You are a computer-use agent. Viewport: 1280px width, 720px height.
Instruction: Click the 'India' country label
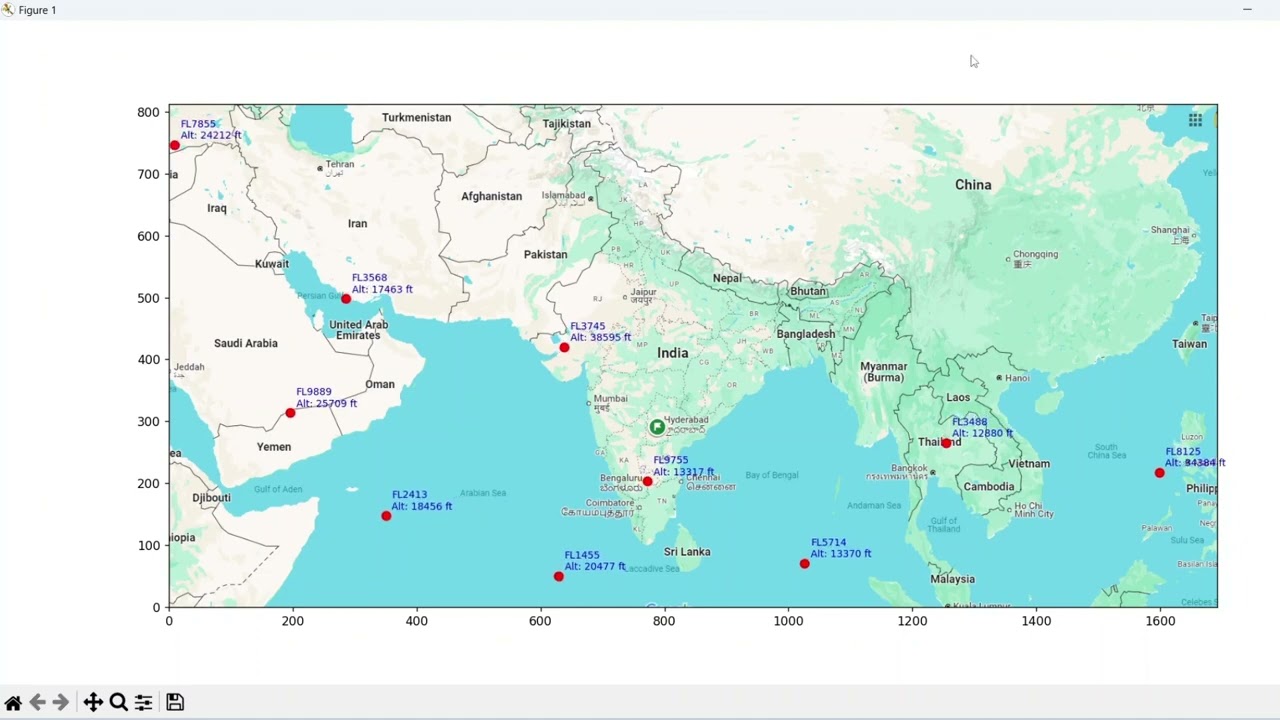click(x=673, y=352)
